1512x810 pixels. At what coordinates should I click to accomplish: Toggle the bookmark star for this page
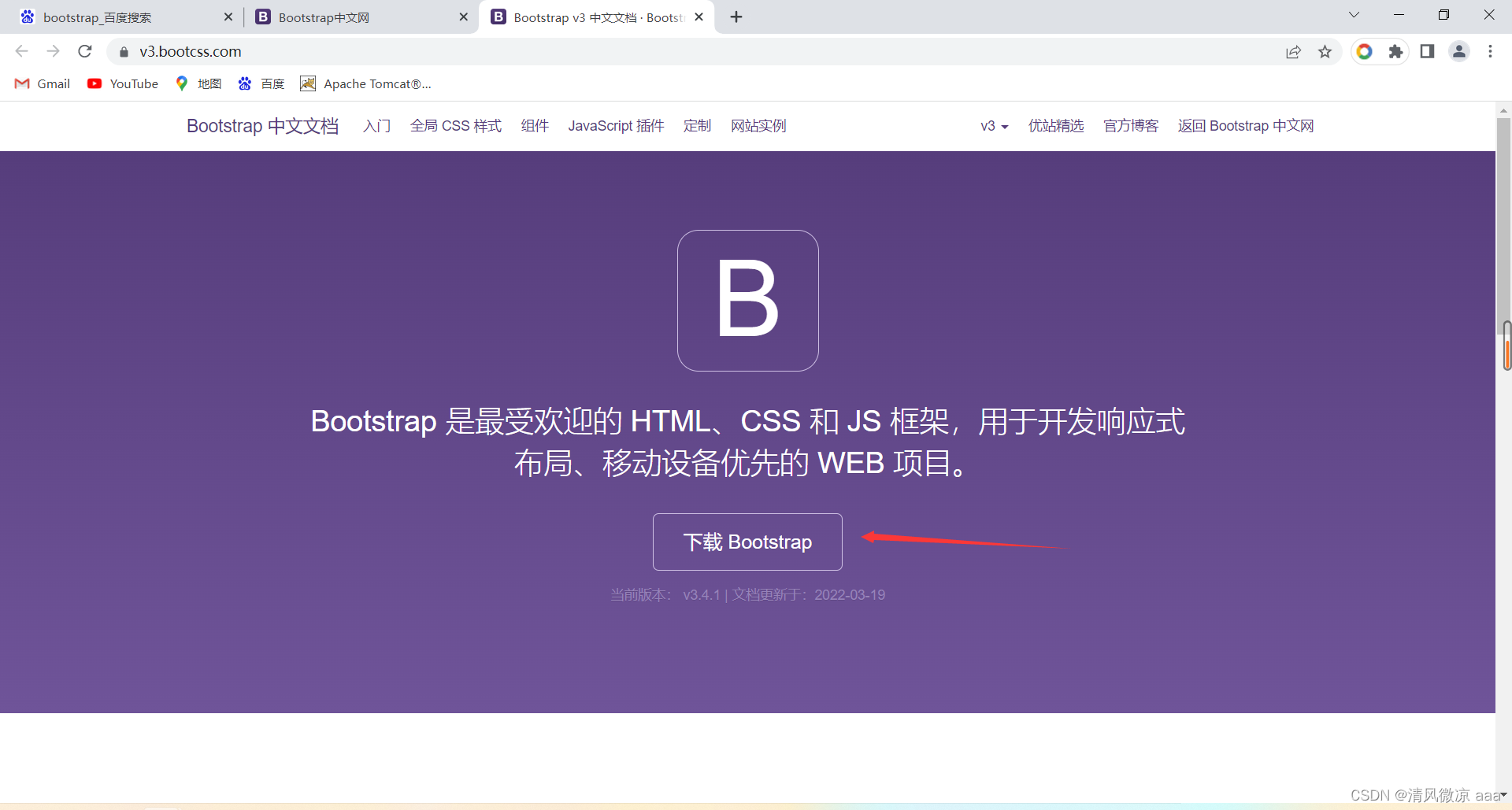1325,51
